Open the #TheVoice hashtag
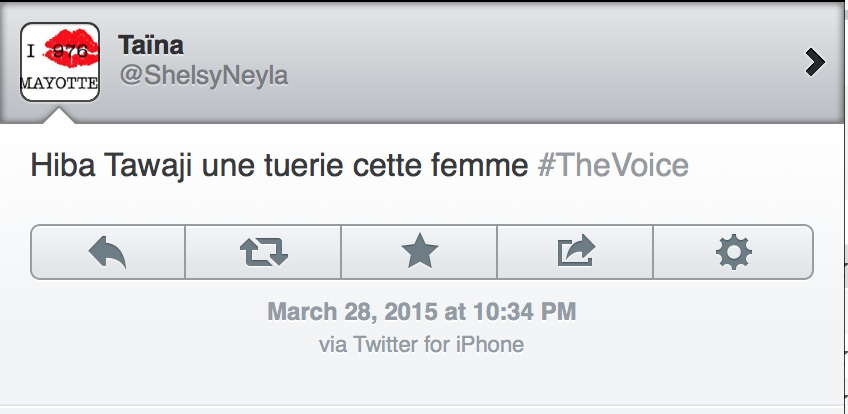The height and width of the screenshot is (414, 848). coord(613,165)
